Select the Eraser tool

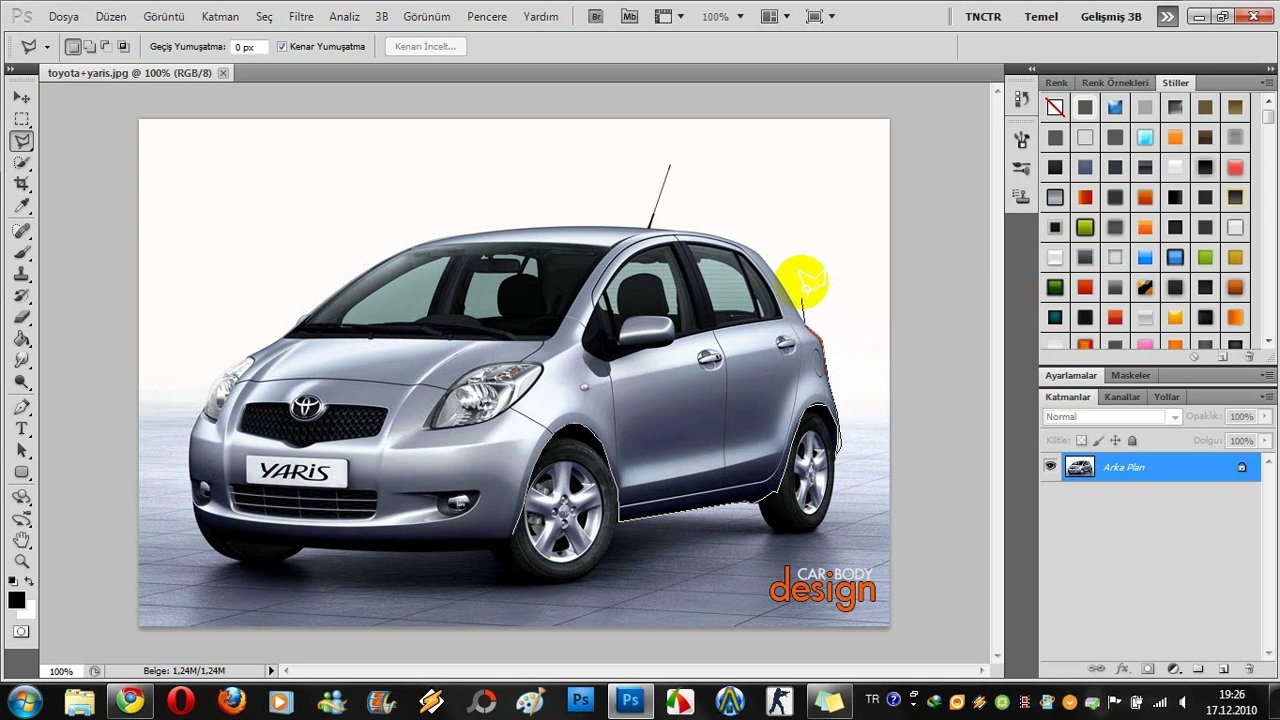click(21, 317)
